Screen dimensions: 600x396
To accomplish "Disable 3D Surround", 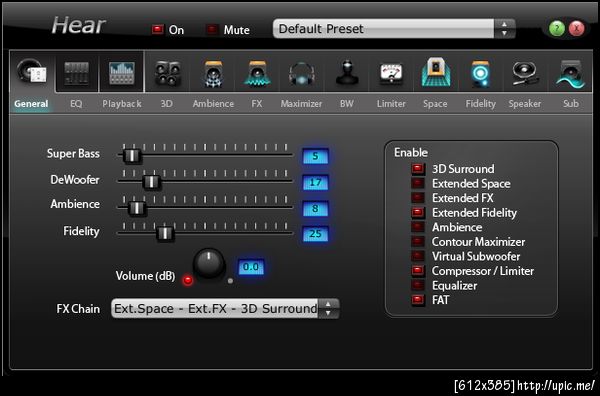I will click(x=417, y=169).
